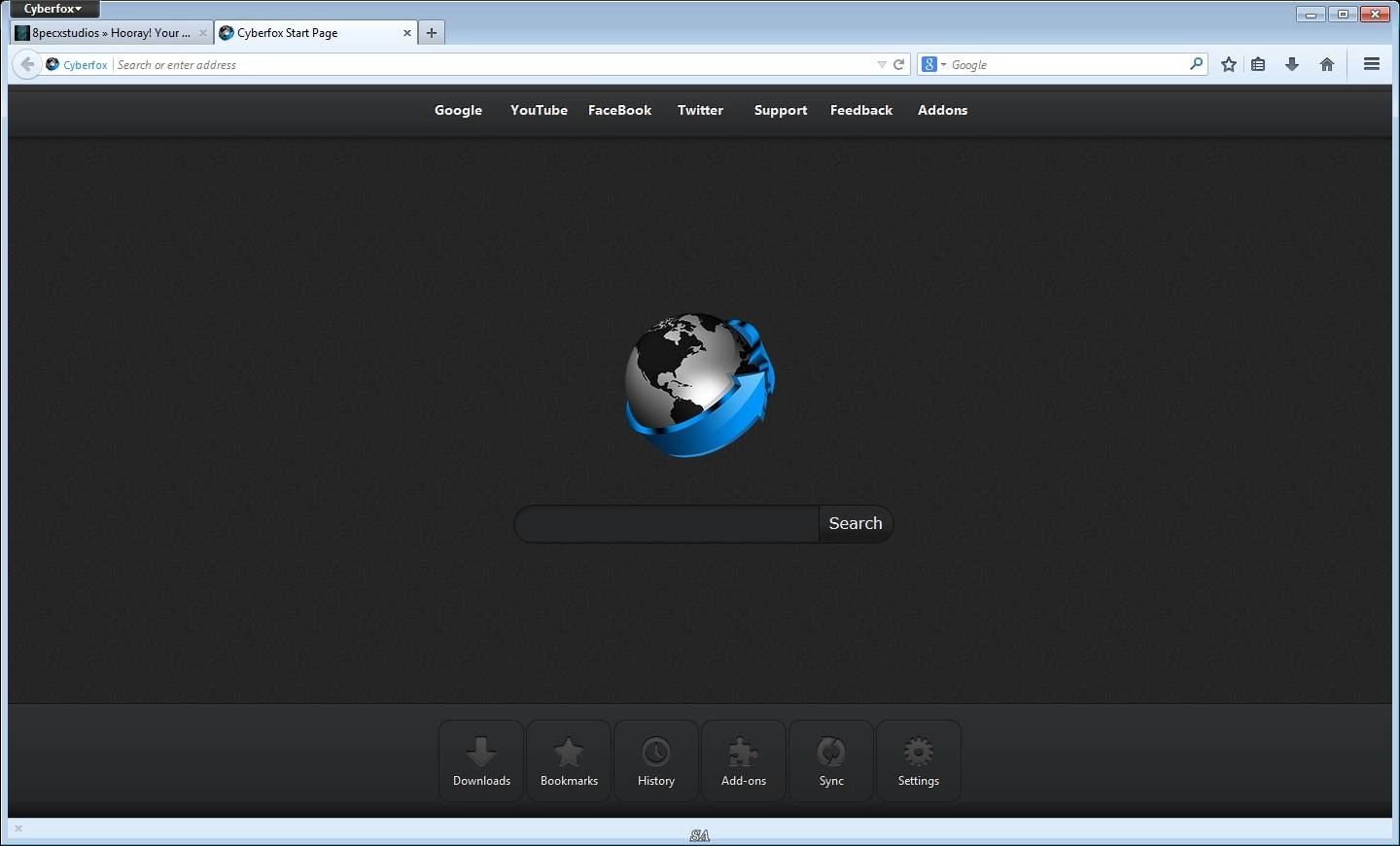Minimize the Cyberfox window

click(x=1312, y=14)
